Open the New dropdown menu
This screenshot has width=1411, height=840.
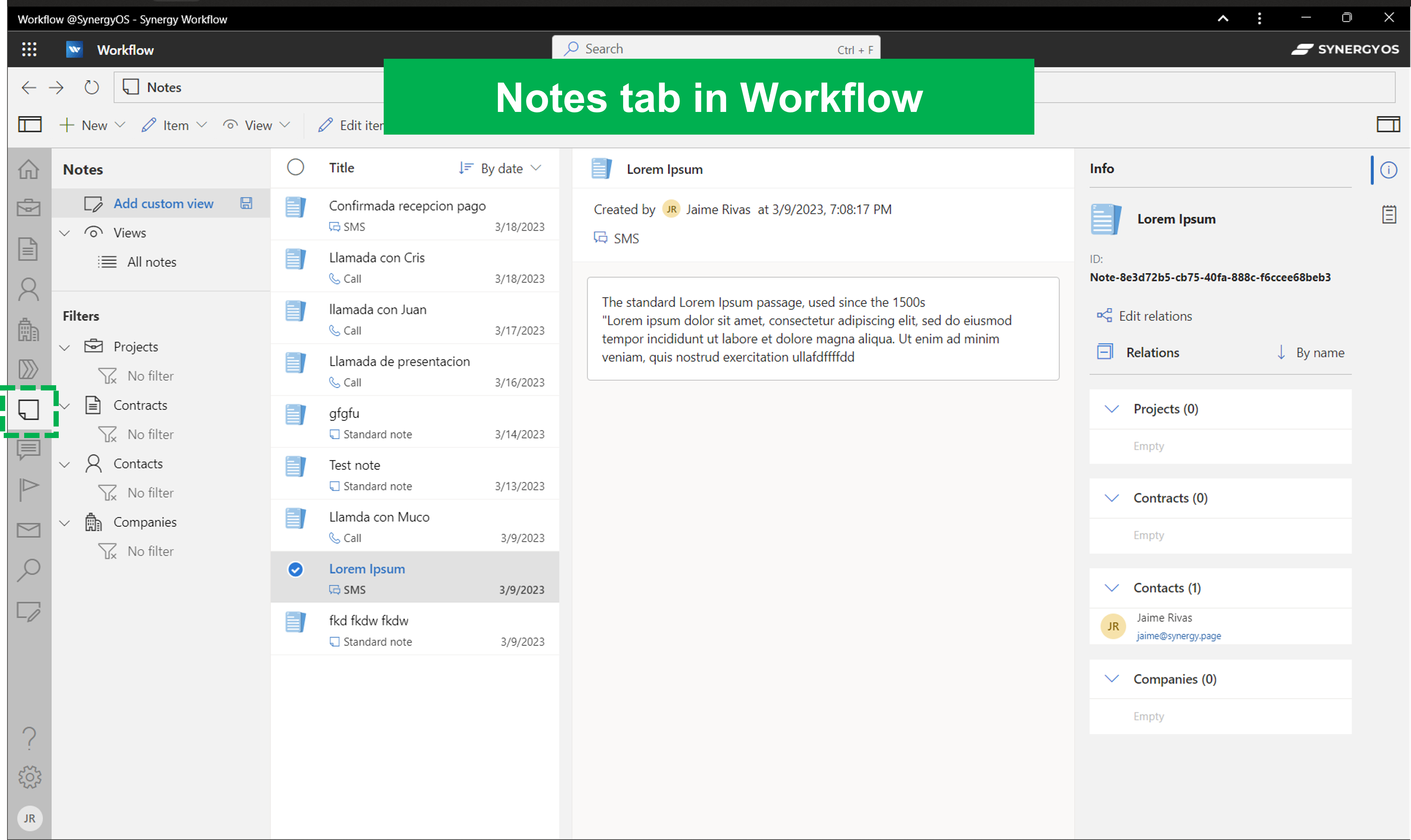pos(92,125)
